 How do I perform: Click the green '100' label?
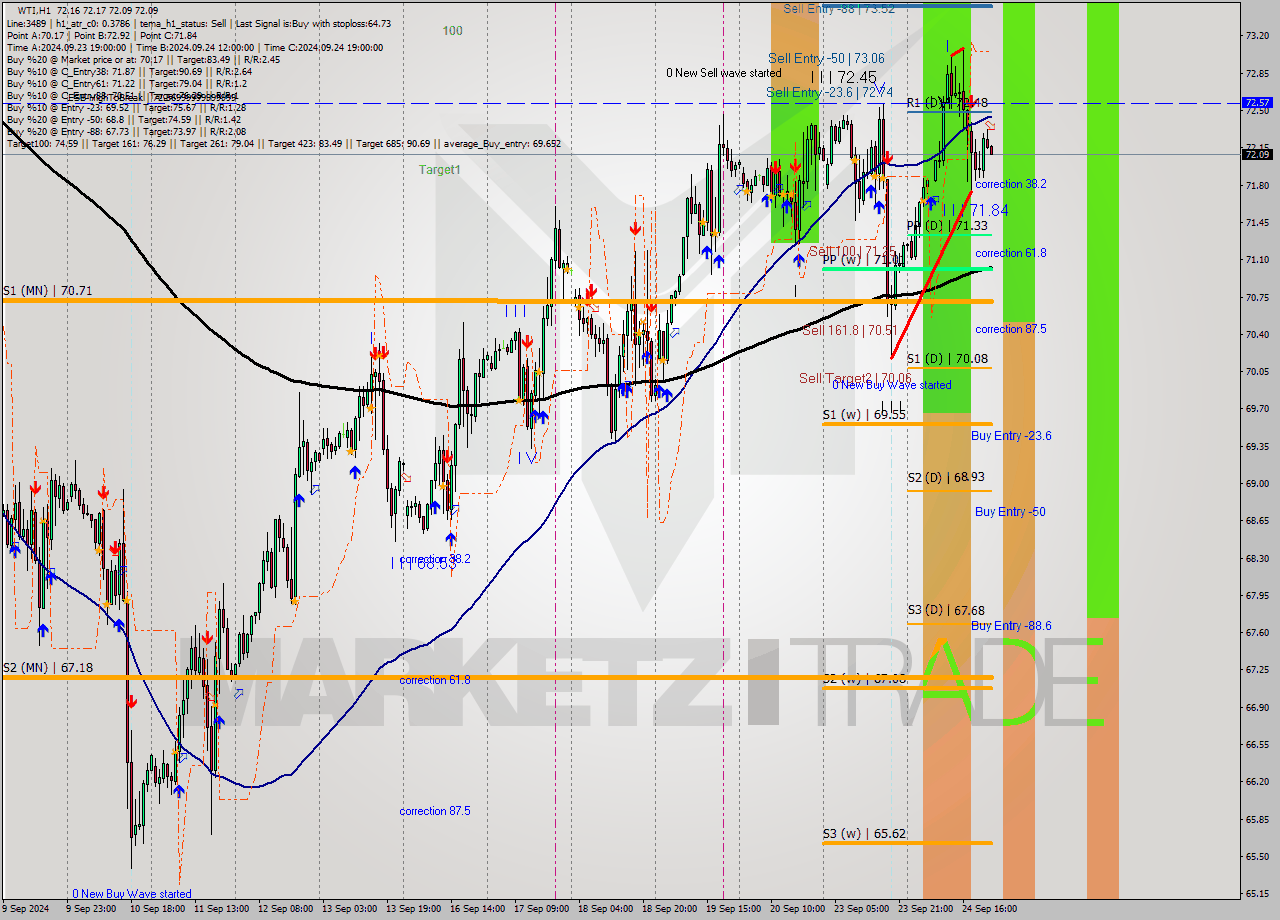(453, 31)
